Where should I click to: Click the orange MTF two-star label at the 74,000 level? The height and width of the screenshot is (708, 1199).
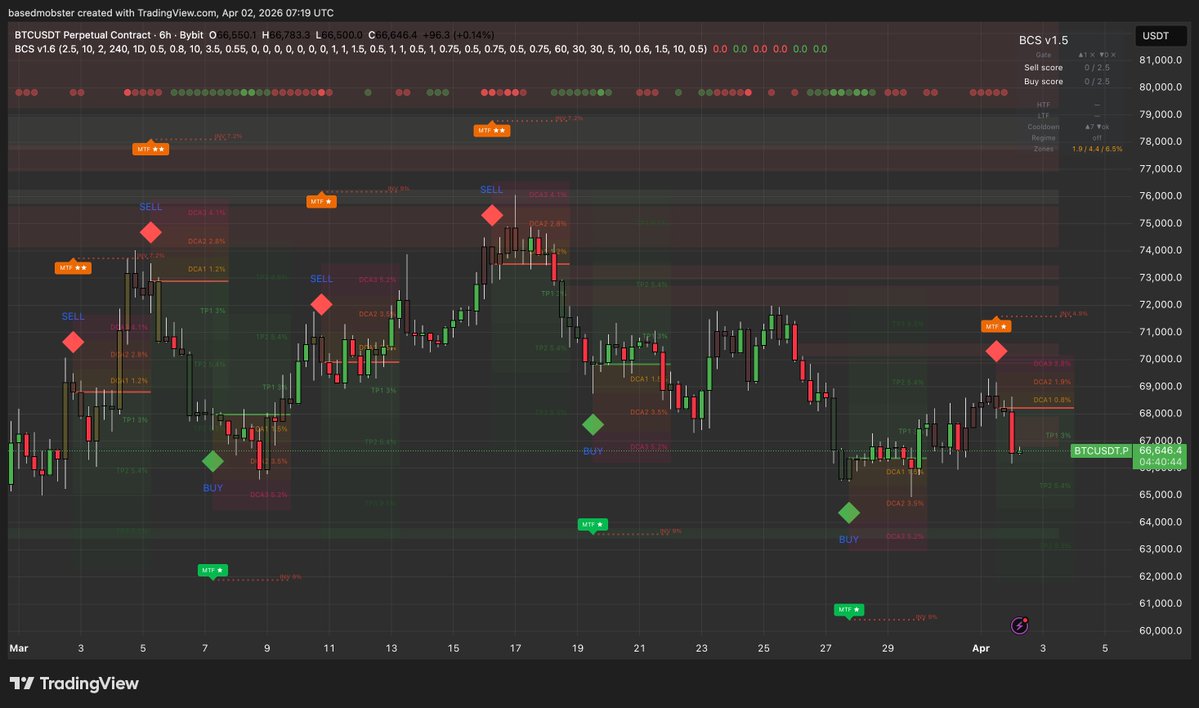point(73,268)
